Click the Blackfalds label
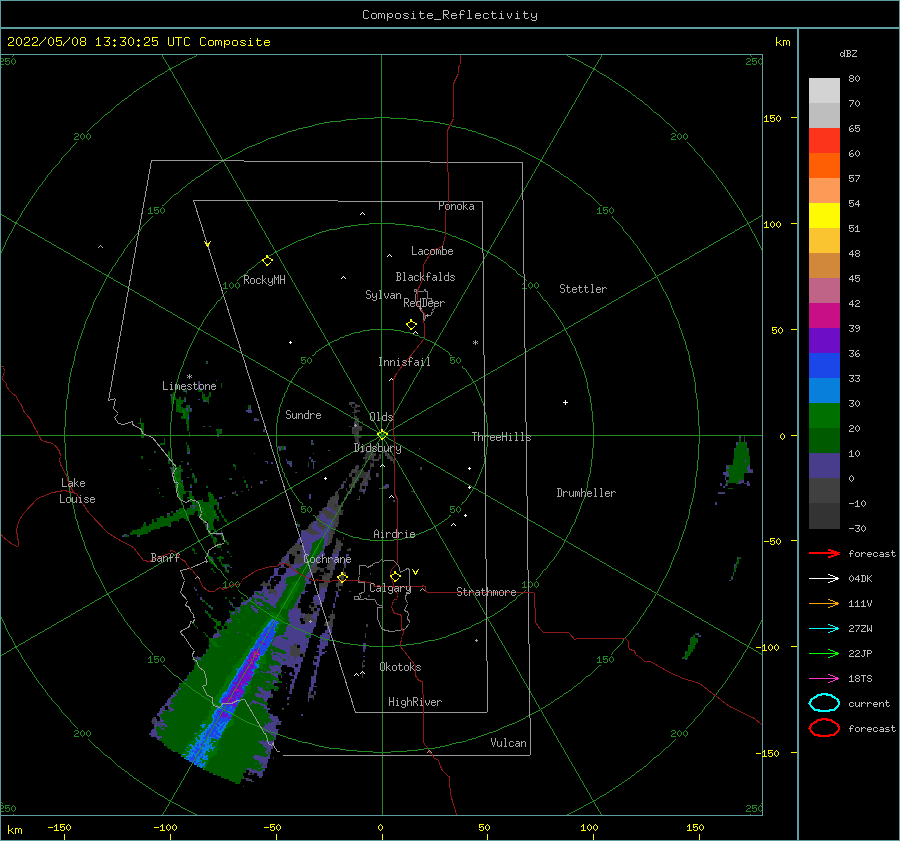Screen dimensions: 900x841 coord(425,277)
